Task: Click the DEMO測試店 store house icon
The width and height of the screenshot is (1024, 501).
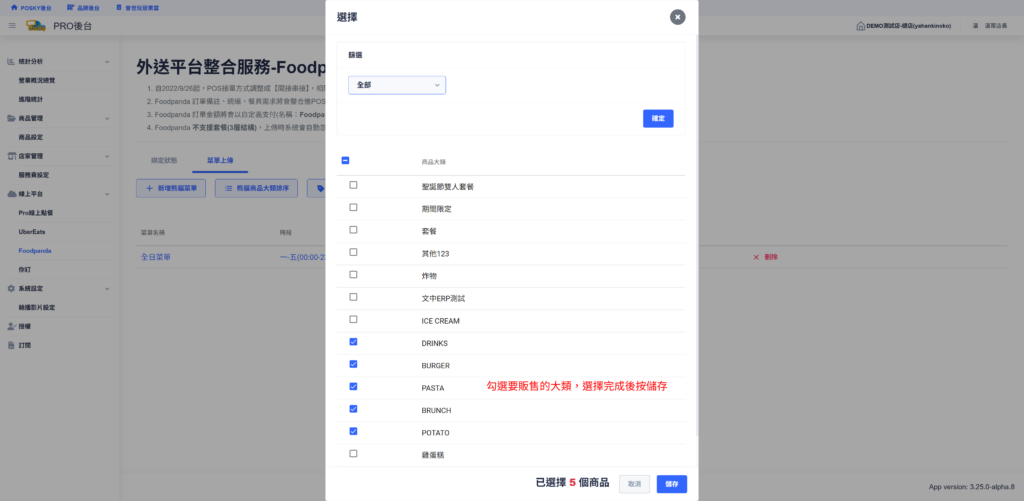Action: [860, 25]
